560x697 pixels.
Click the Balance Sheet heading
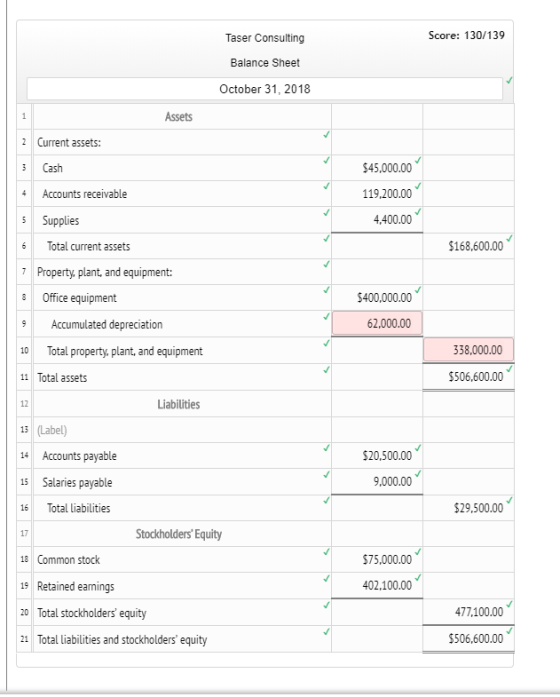265,63
